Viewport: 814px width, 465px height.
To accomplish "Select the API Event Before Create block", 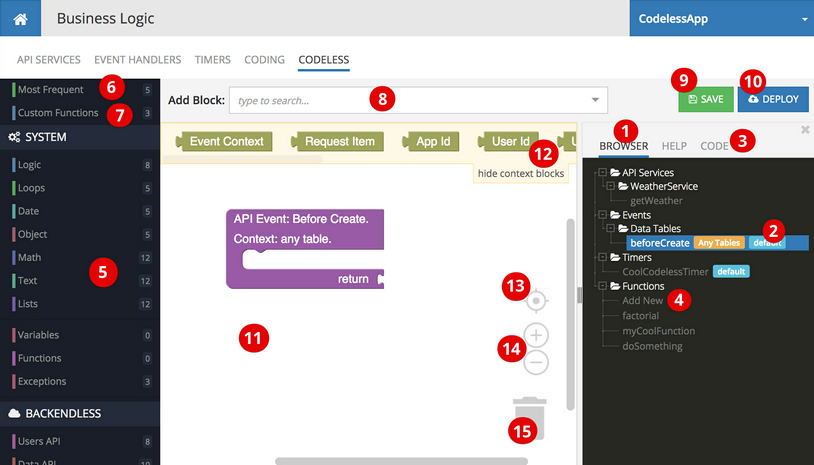I will [305, 249].
